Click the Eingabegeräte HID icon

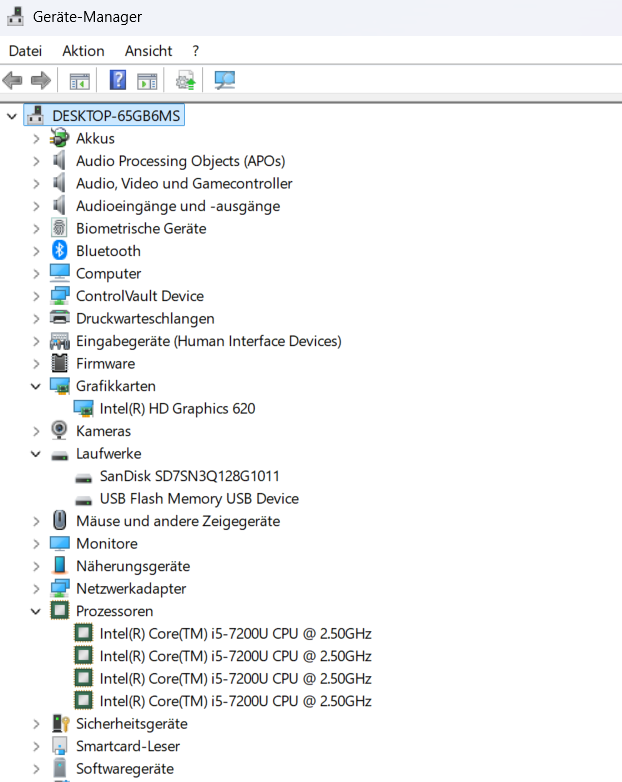[x=59, y=341]
